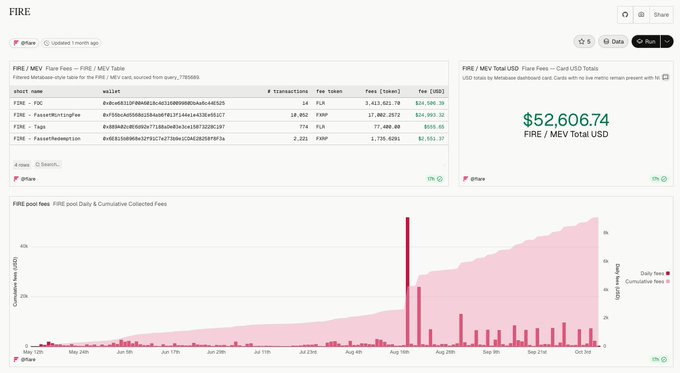Sort by the short name column
The width and height of the screenshot is (680, 373).
click(x=28, y=92)
